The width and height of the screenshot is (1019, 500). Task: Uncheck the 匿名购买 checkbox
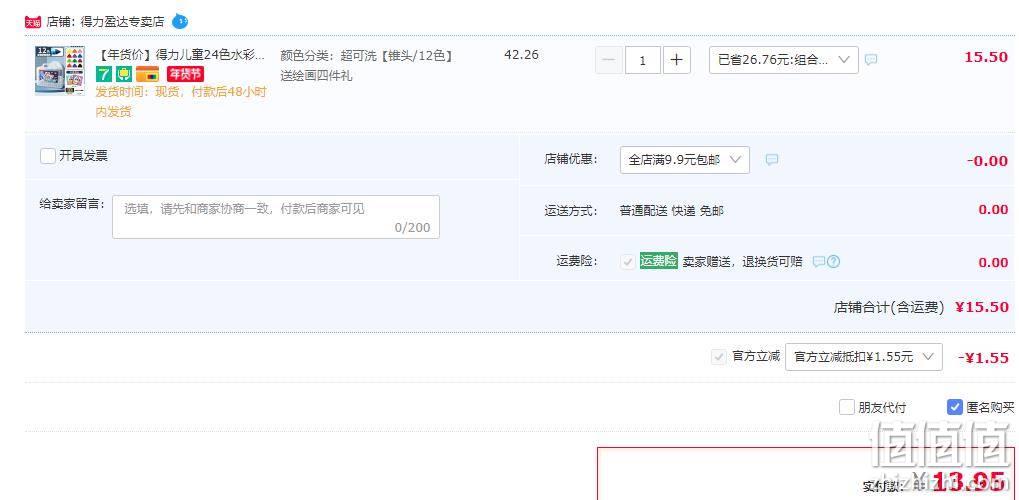[954, 408]
